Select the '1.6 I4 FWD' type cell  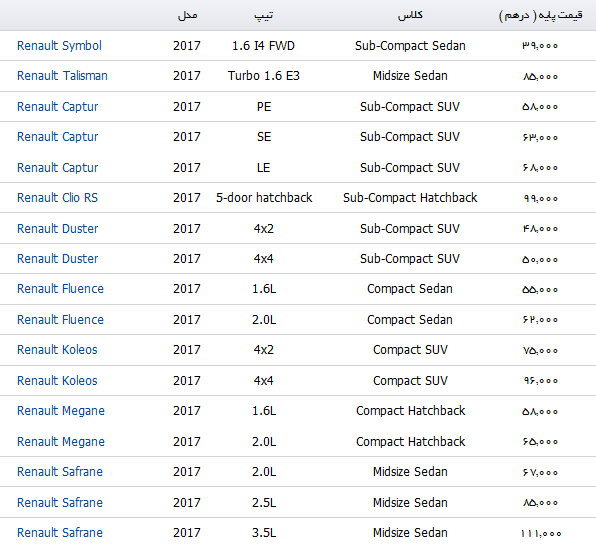263,46
